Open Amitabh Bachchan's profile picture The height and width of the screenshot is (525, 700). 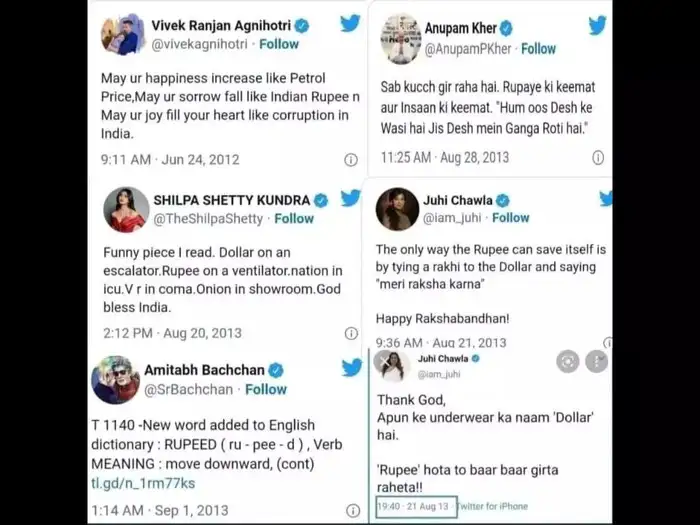(x=116, y=379)
